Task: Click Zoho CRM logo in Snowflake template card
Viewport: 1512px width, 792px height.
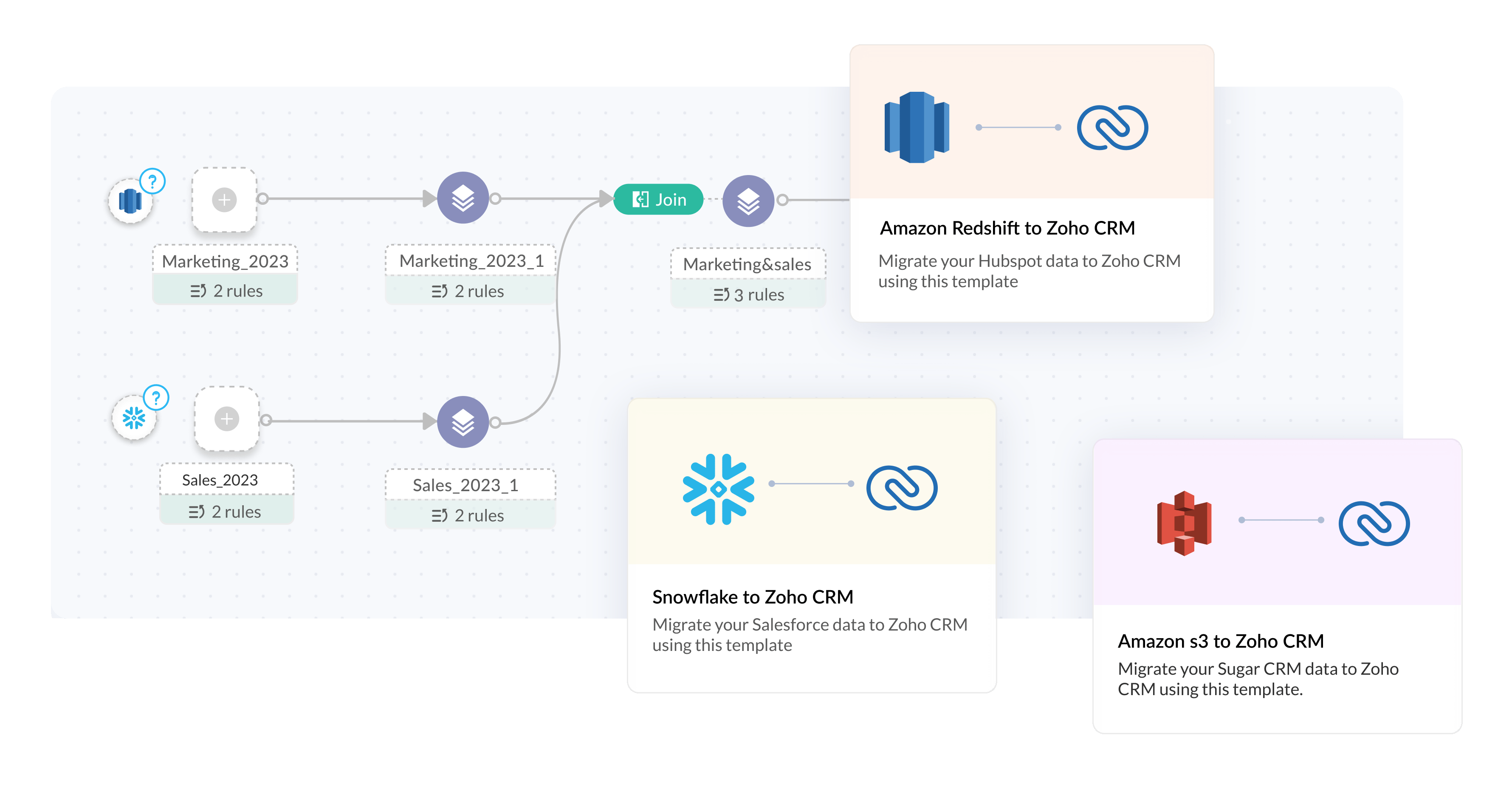Action: [902, 488]
